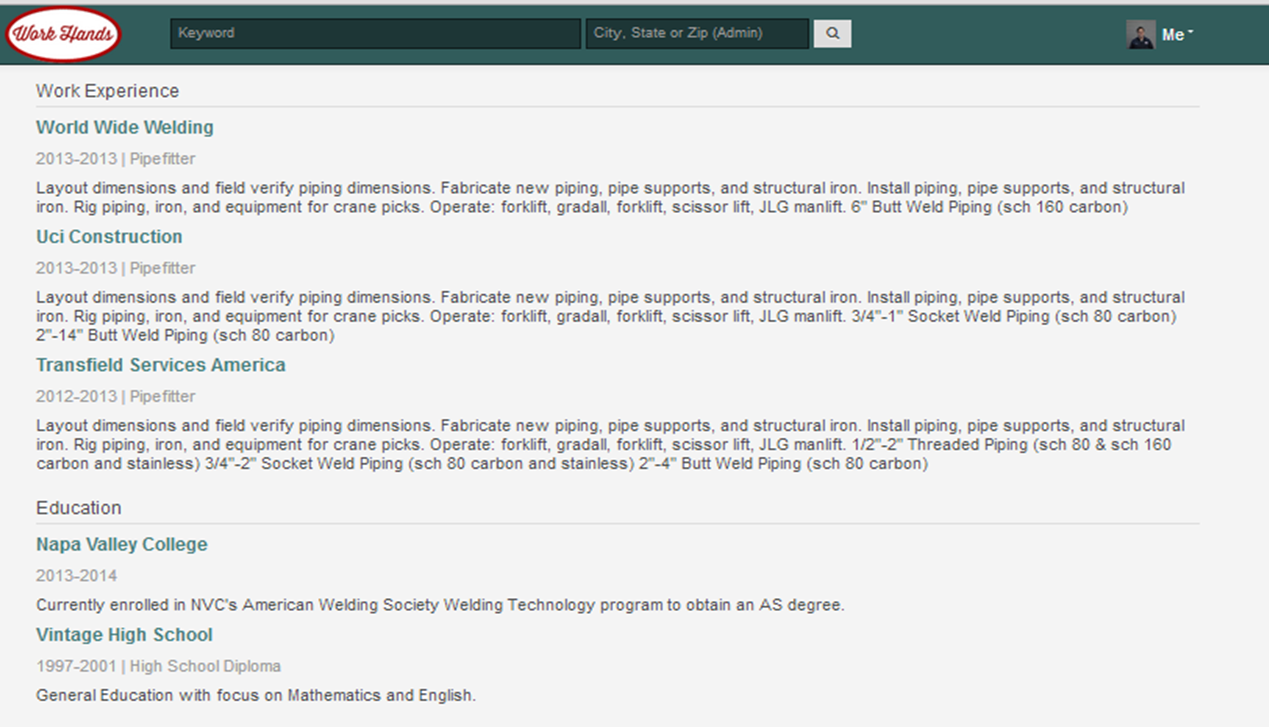Click the Work Hands logo
This screenshot has height=727, width=1269.
pyautogui.click(x=63, y=34)
